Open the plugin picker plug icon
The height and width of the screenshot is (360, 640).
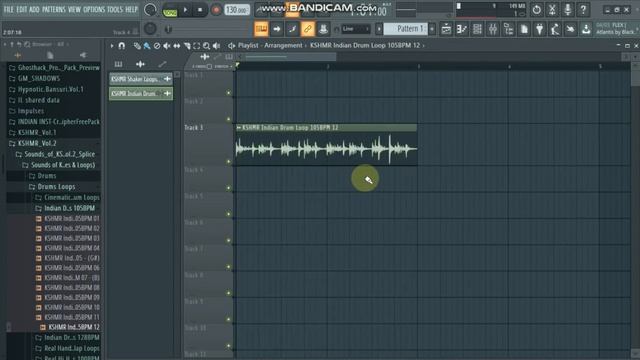click(x=540, y=29)
